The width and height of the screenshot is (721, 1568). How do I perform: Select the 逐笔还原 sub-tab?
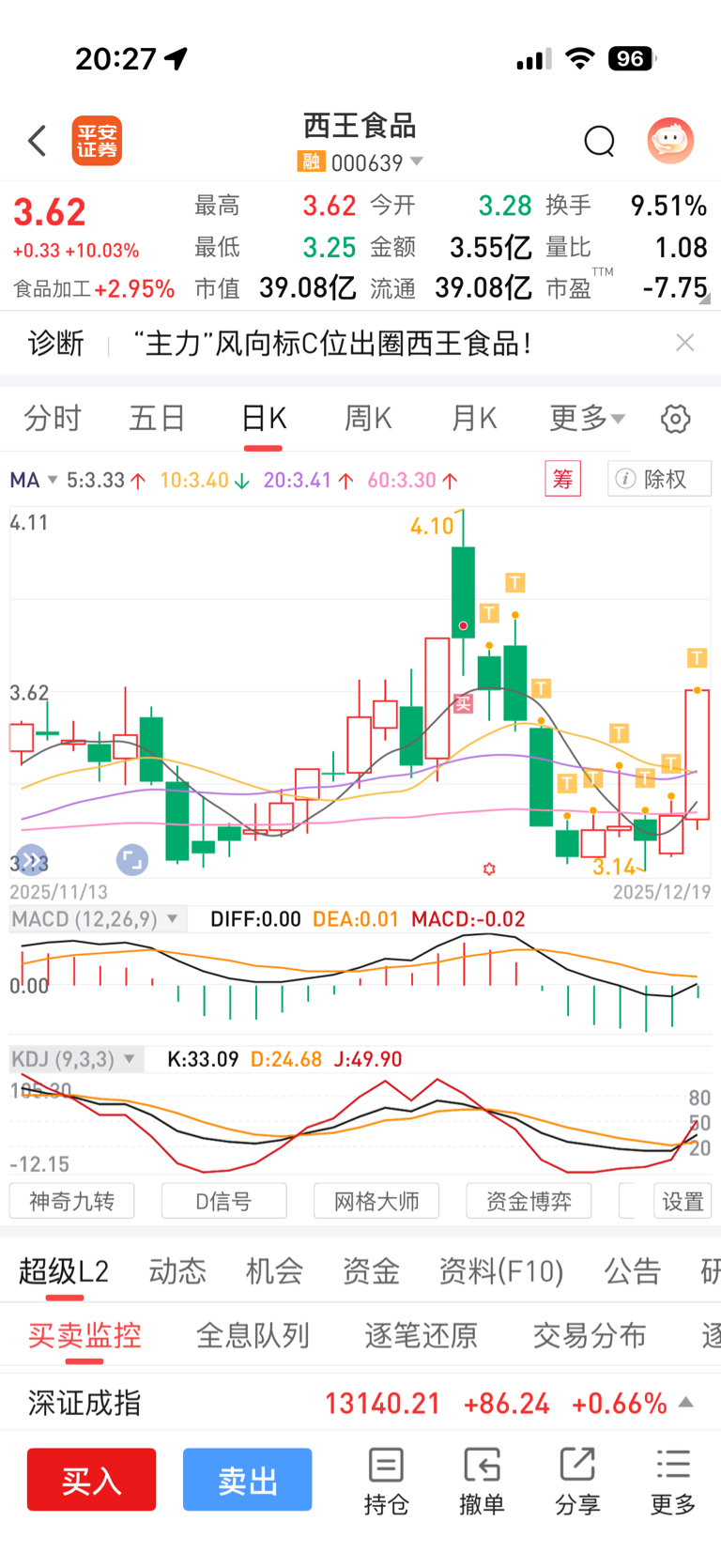tap(421, 1335)
